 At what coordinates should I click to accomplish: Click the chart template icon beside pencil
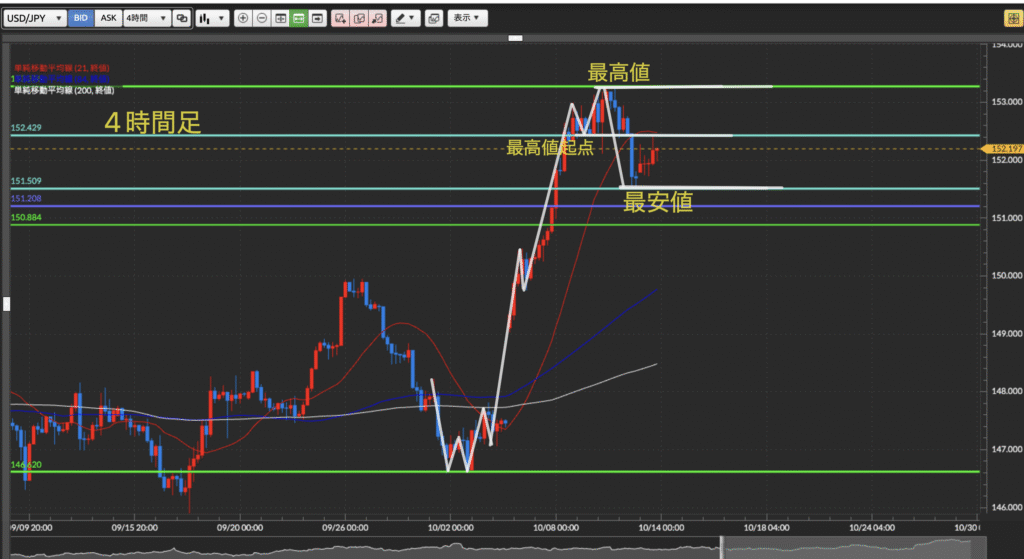click(433, 18)
